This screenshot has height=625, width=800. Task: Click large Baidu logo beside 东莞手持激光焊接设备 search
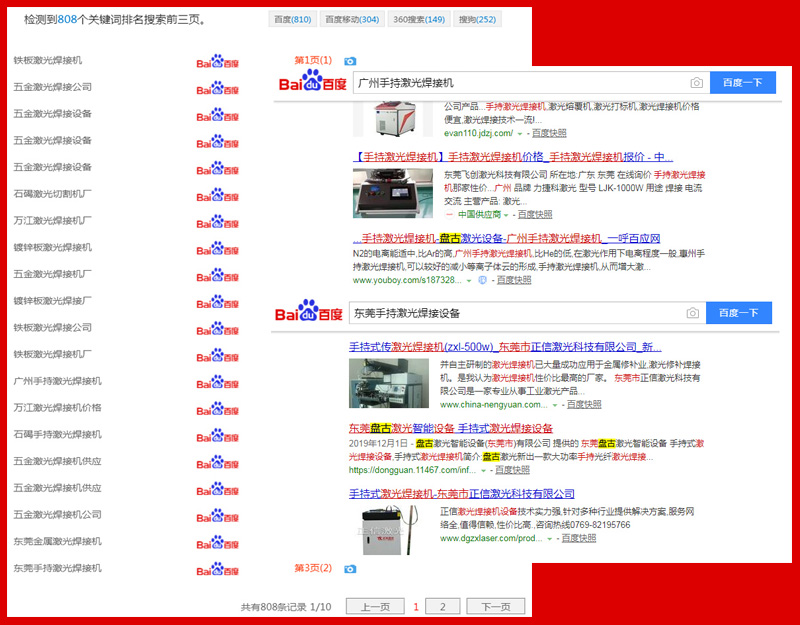pyautogui.click(x=309, y=311)
